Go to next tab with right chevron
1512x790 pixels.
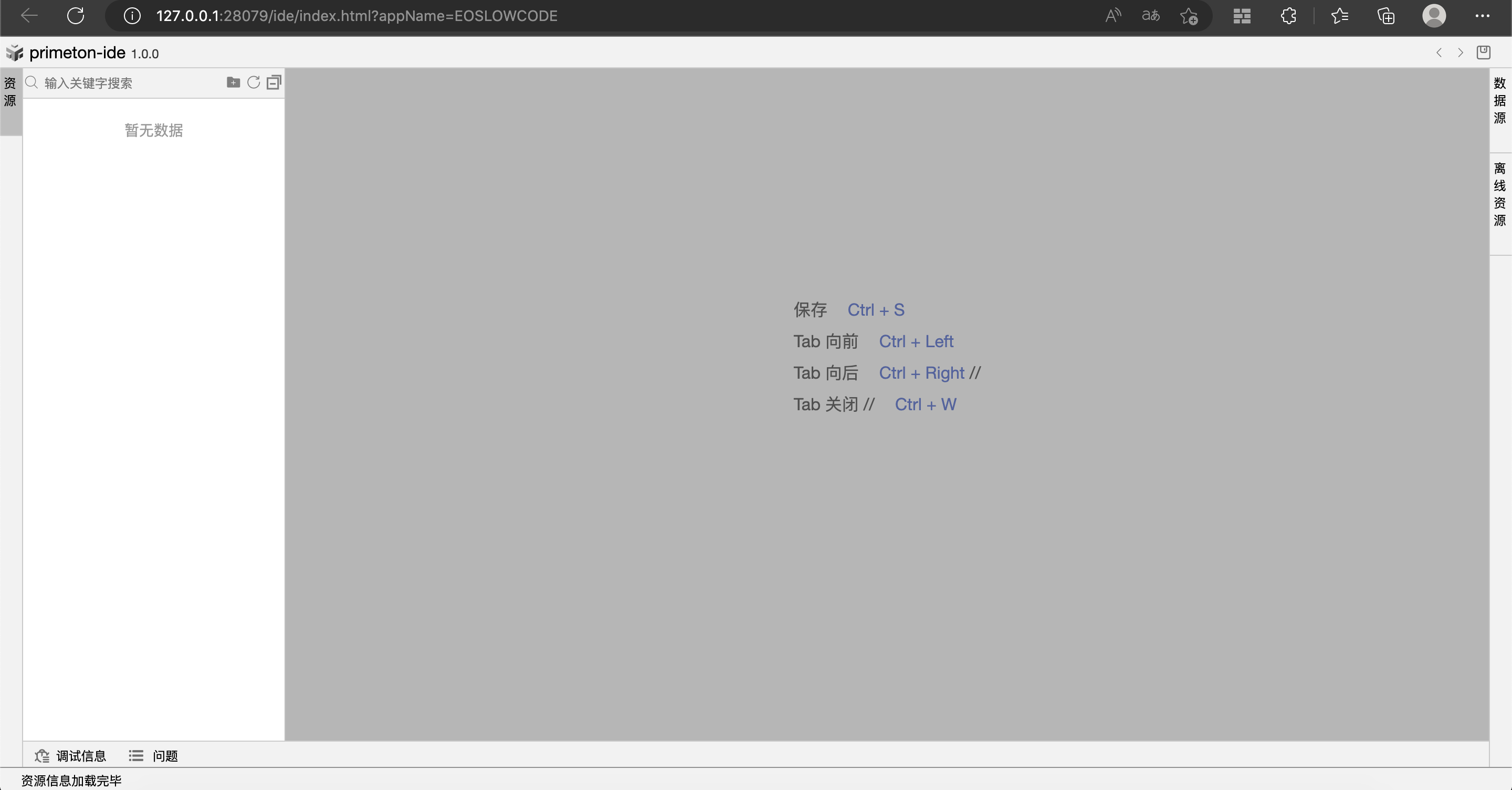[x=1461, y=53]
